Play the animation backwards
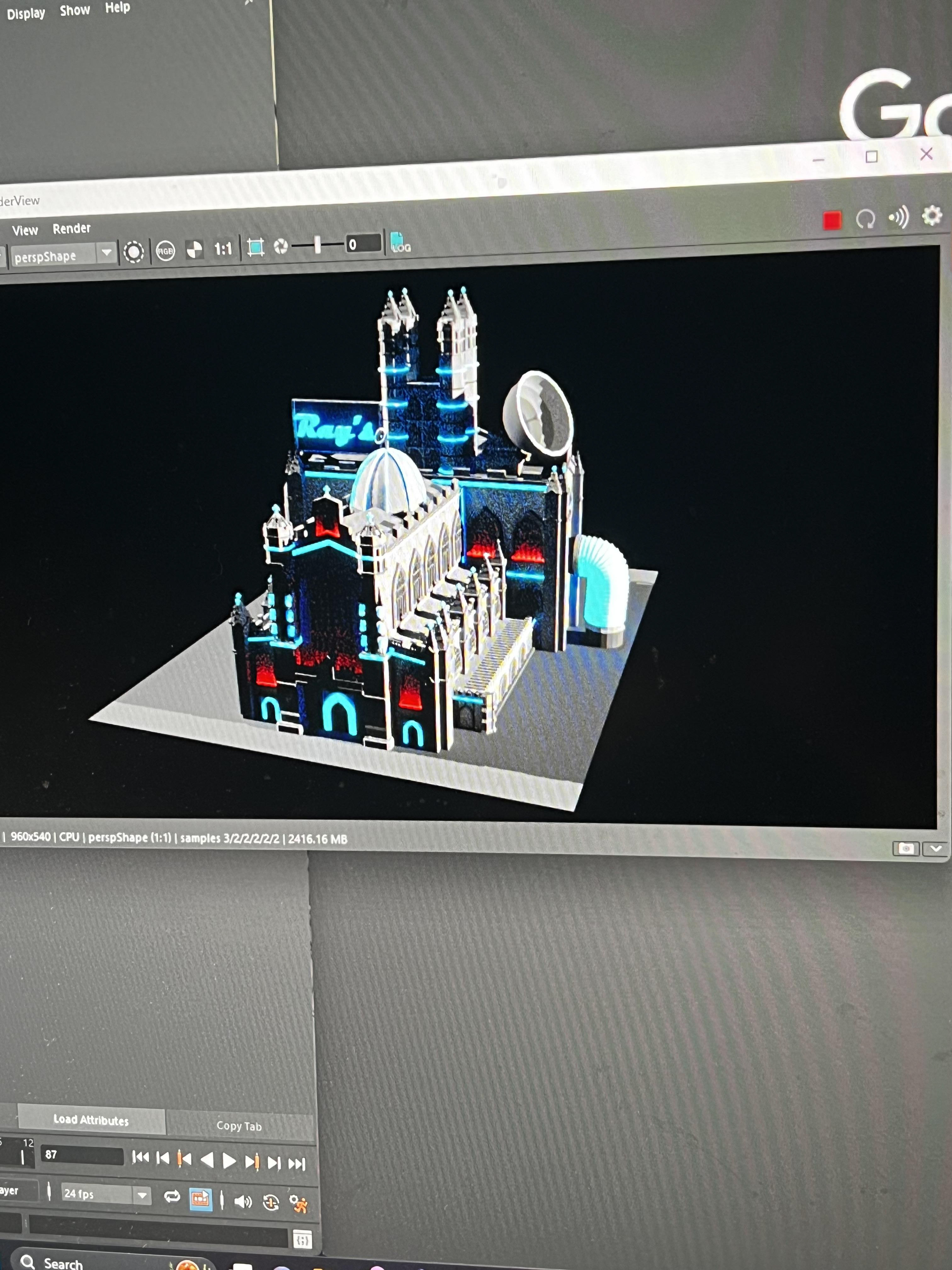Image resolution: width=952 pixels, height=1270 pixels. (207, 1160)
